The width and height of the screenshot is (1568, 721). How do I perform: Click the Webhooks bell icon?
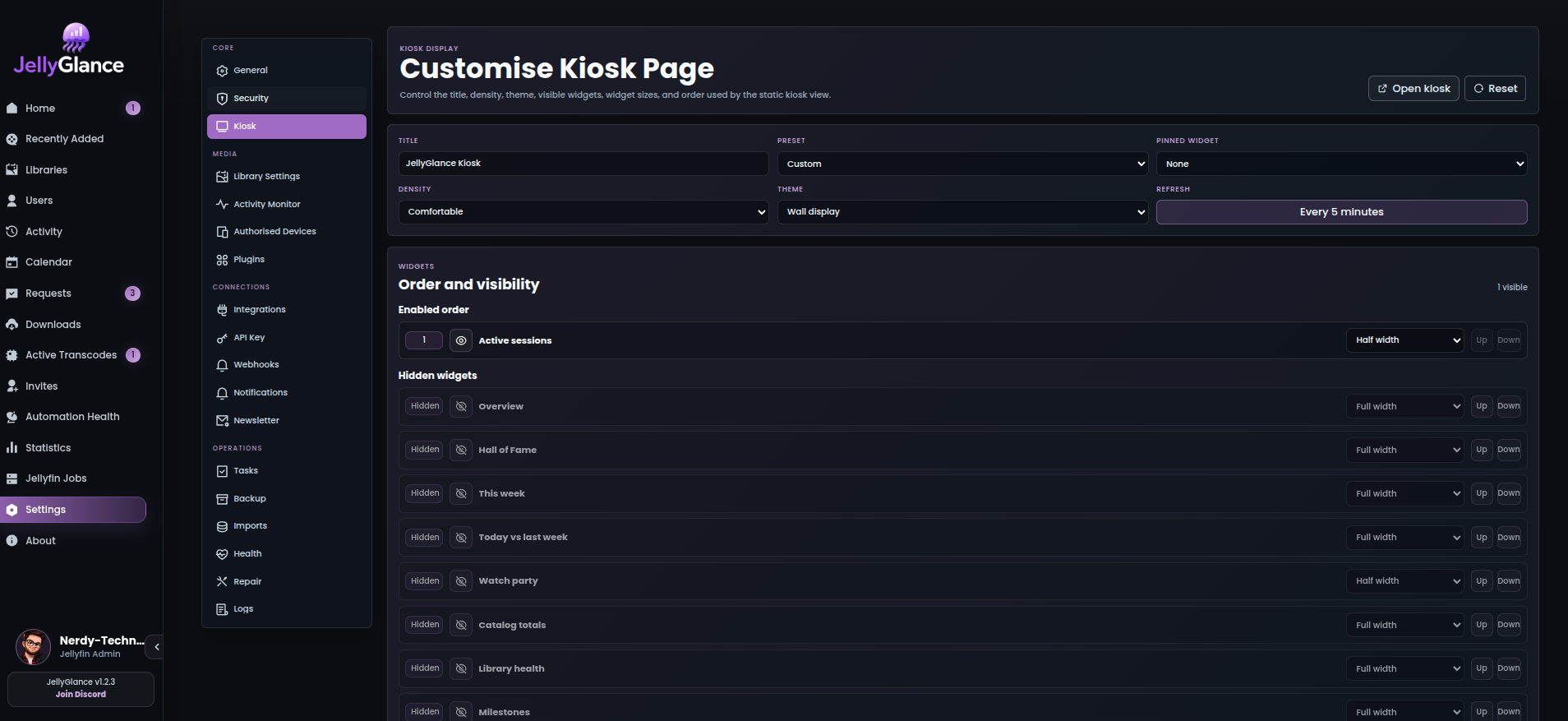(222, 365)
